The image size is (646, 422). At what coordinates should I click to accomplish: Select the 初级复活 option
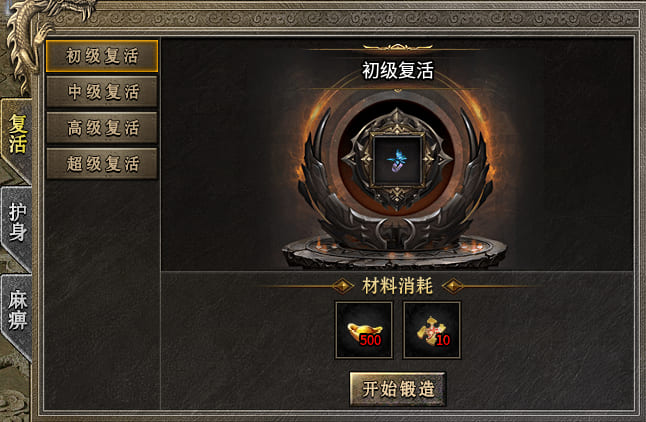102,56
